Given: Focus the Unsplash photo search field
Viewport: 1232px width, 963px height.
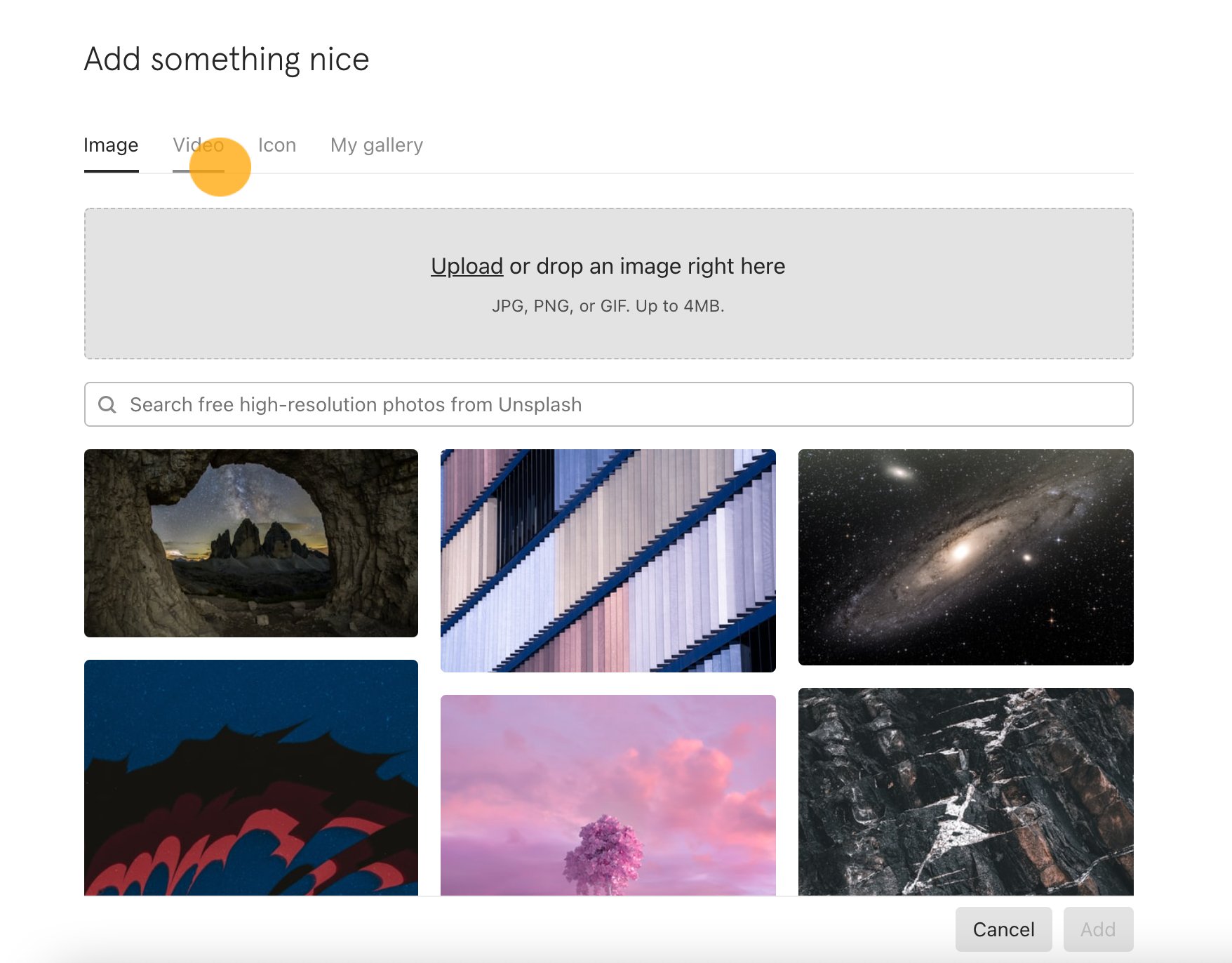Looking at the screenshot, I should point(609,404).
